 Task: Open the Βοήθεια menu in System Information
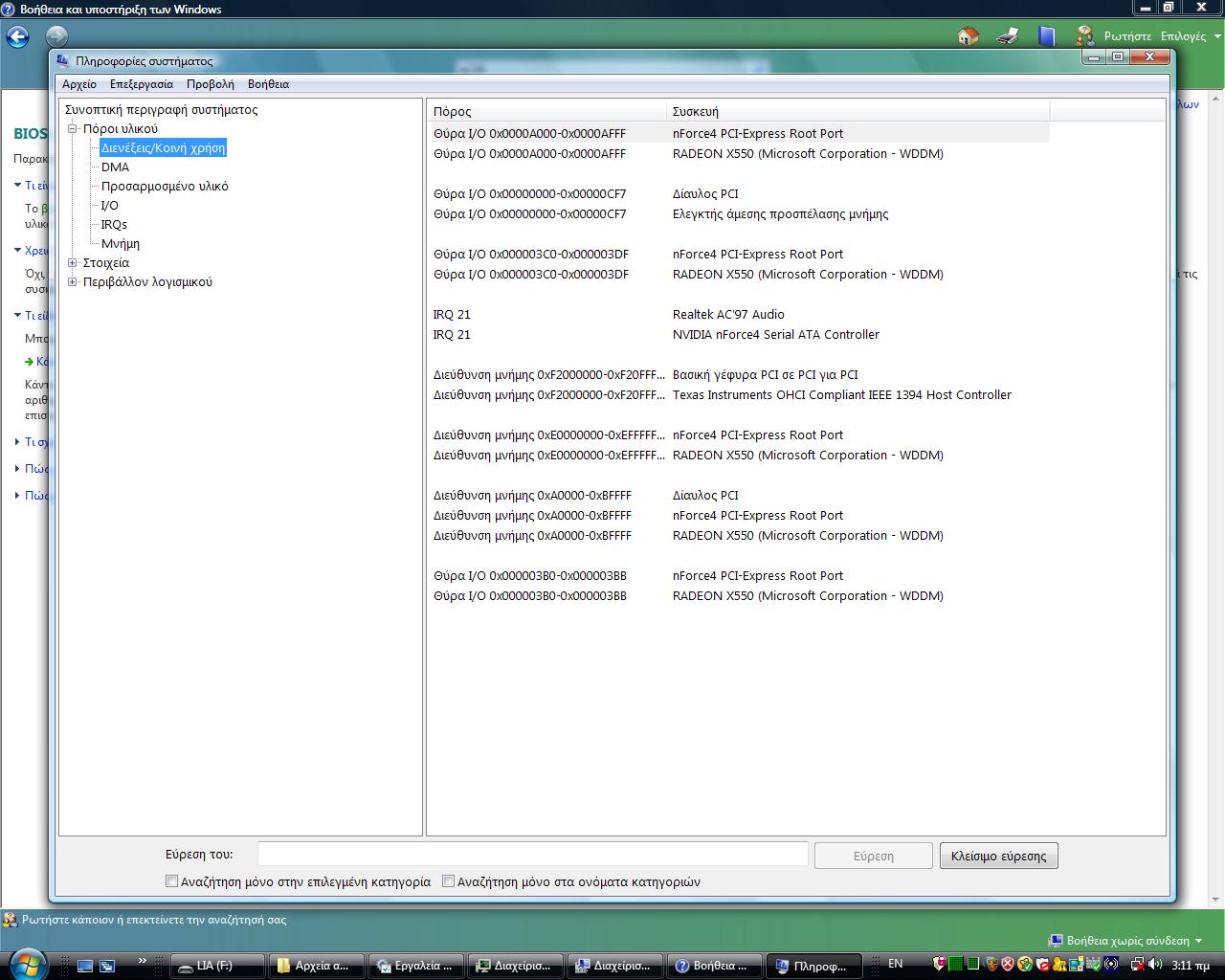(x=268, y=84)
